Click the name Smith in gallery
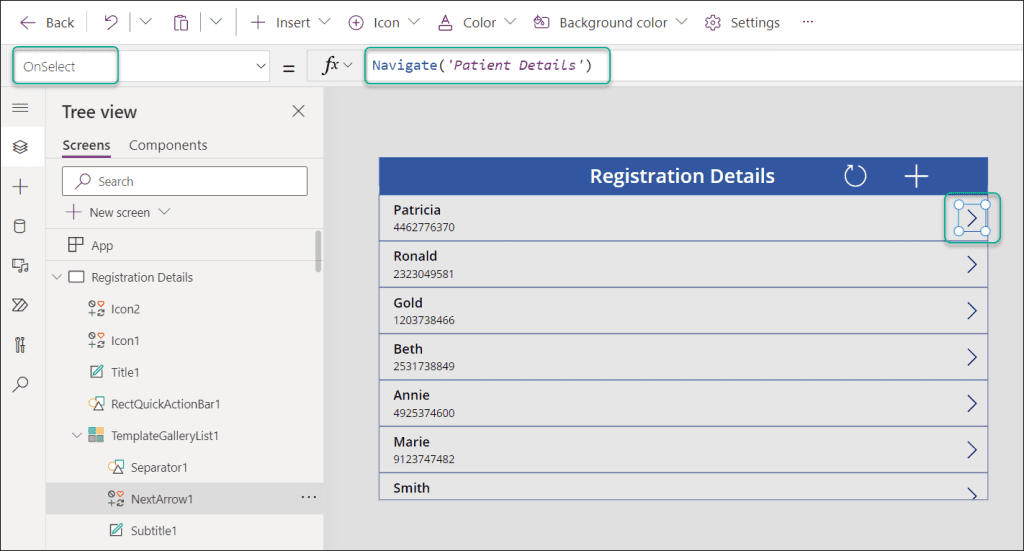The width and height of the screenshot is (1024, 551). click(411, 488)
